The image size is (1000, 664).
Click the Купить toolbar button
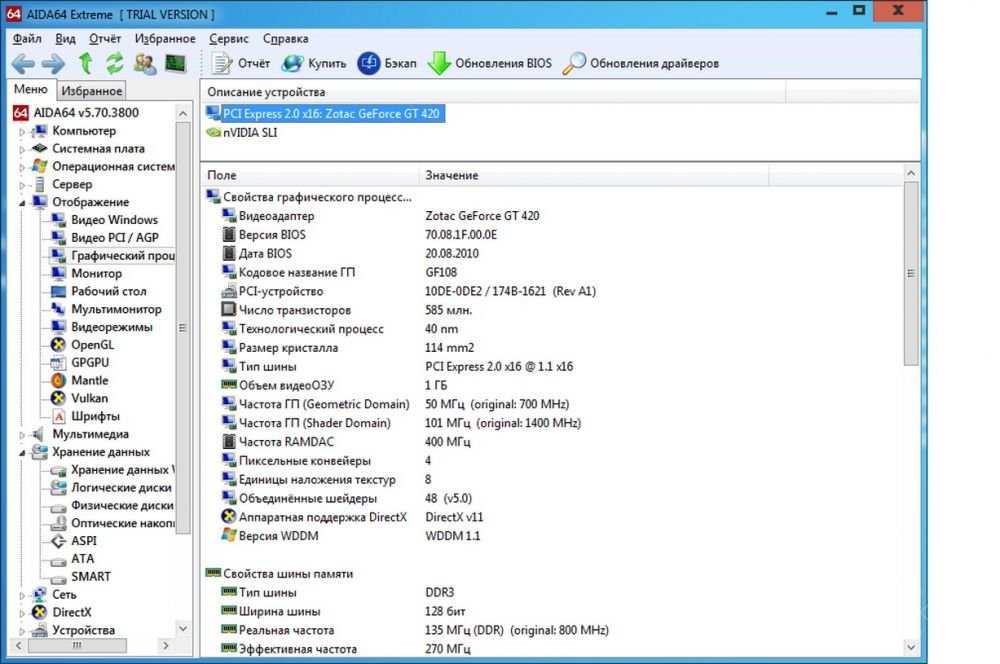point(314,63)
